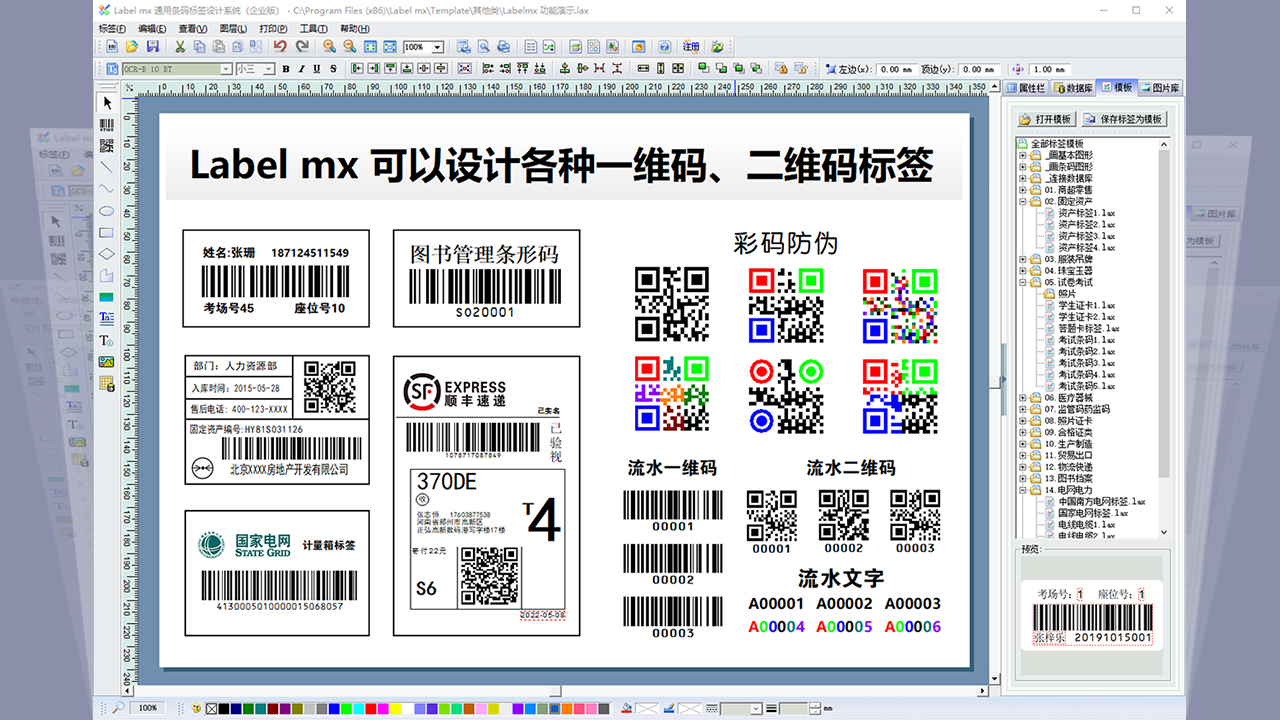The image size is (1280, 720).
Task: Select the image insert tool
Action: coord(107,362)
